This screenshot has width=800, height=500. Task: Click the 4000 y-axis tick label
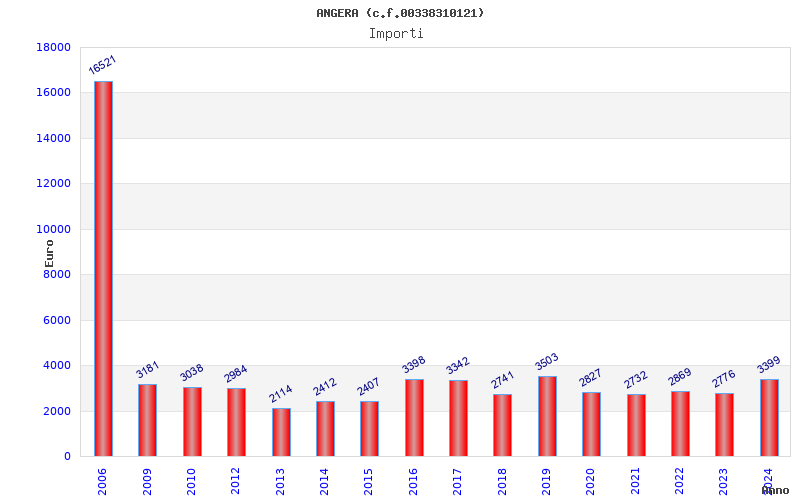point(57,365)
